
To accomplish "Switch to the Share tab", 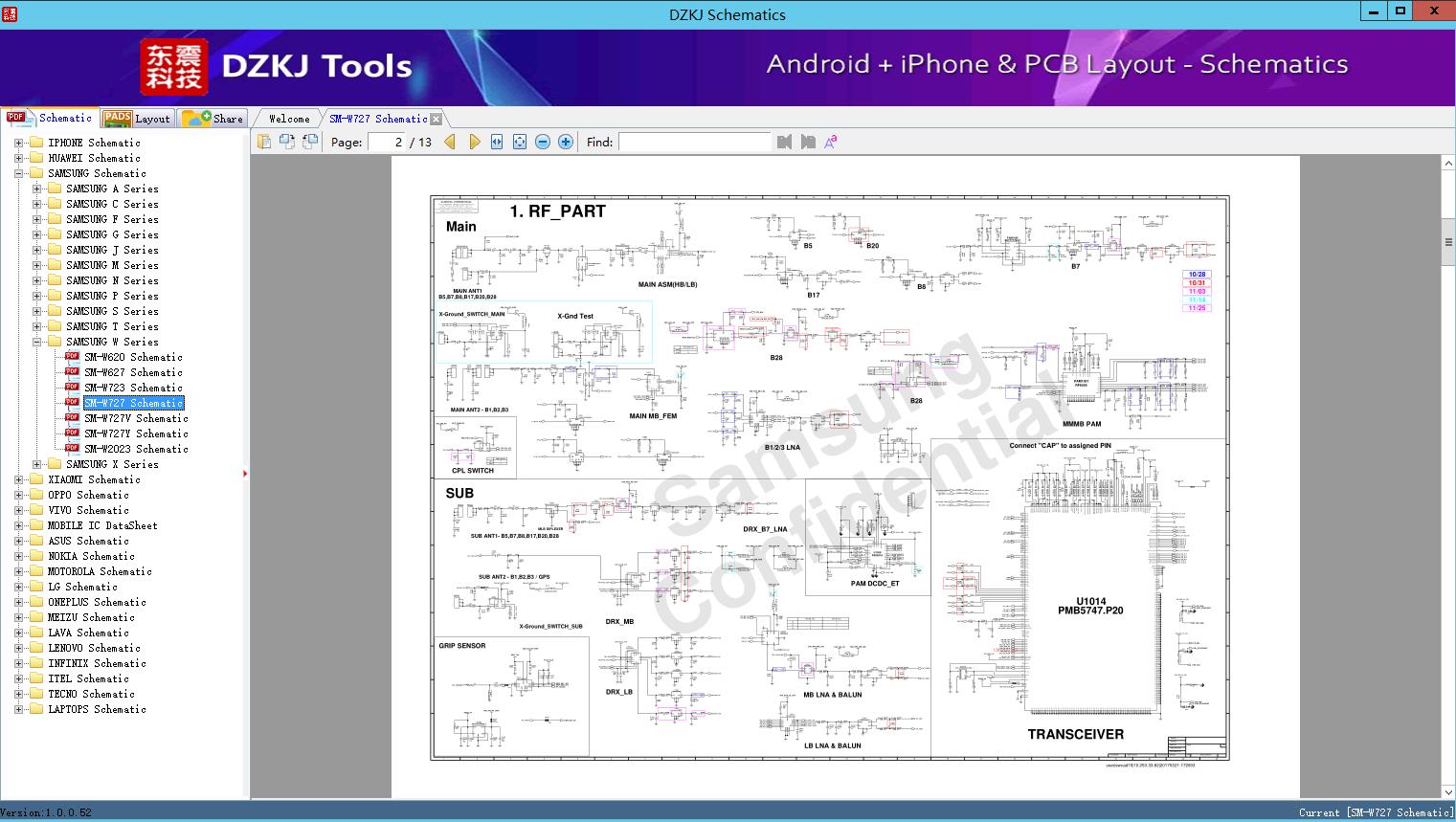I will point(214,119).
